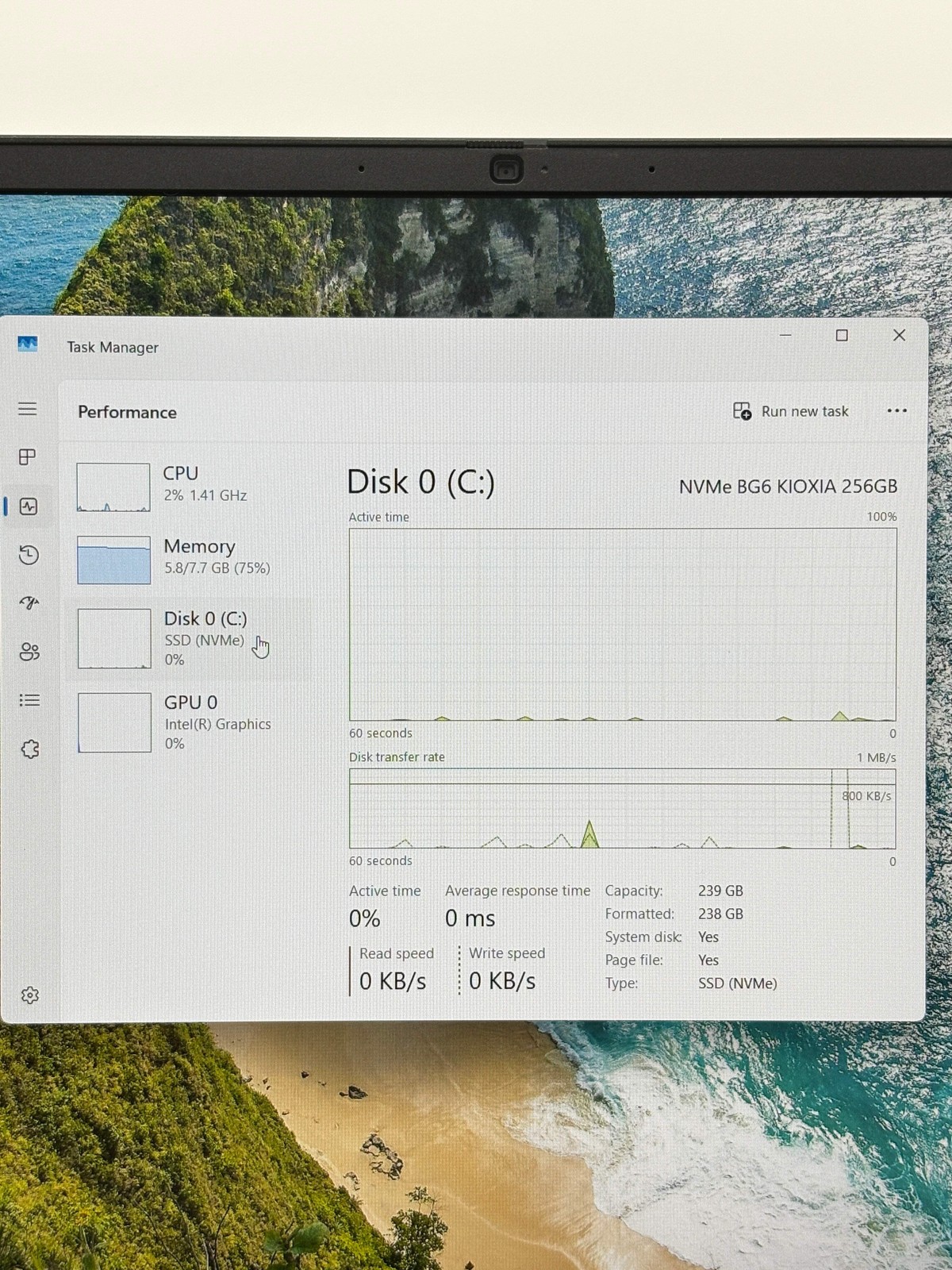Select the Performance page icon
The image size is (952, 1270).
point(29,506)
